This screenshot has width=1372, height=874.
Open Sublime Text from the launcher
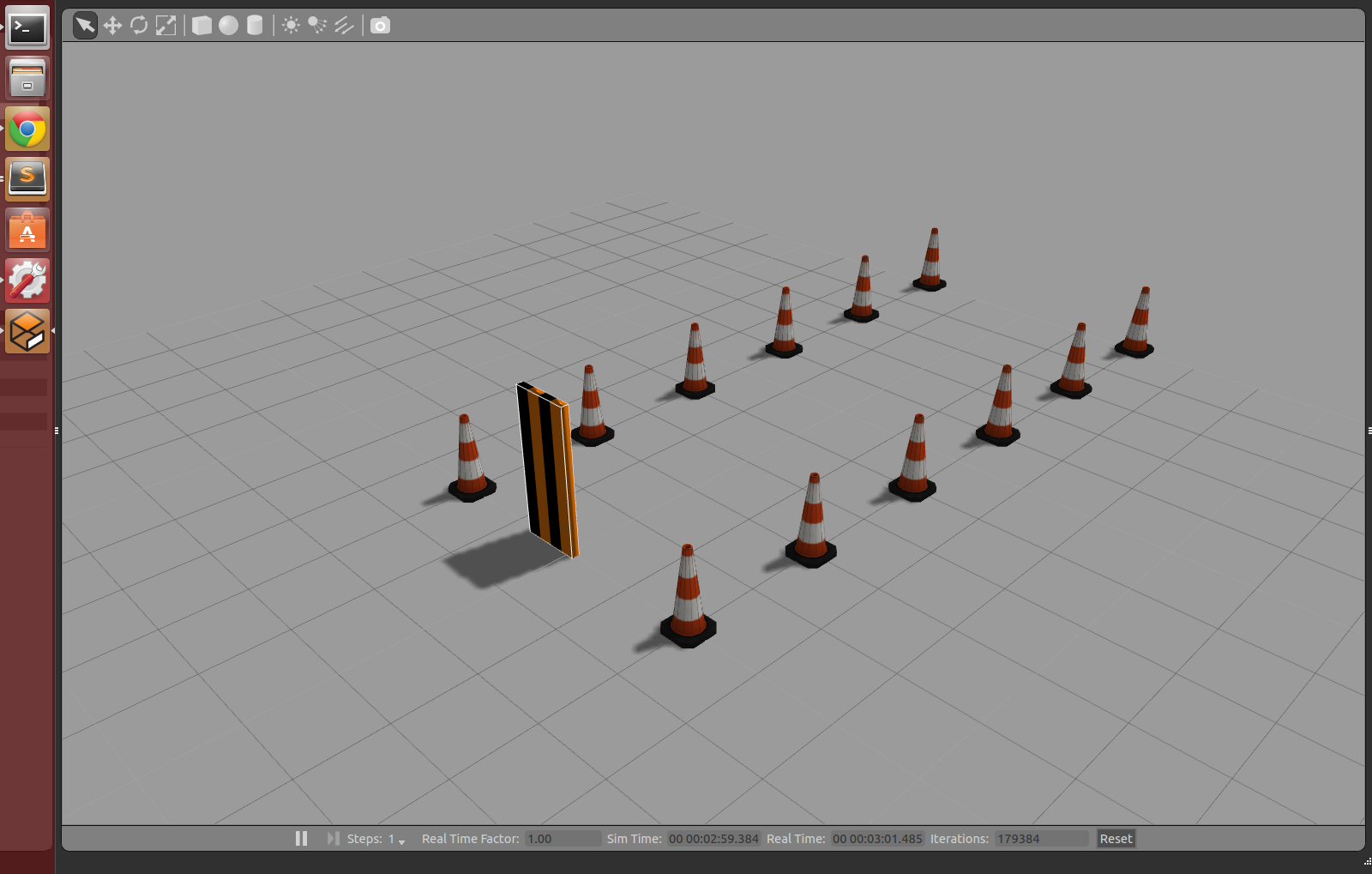coord(27,179)
